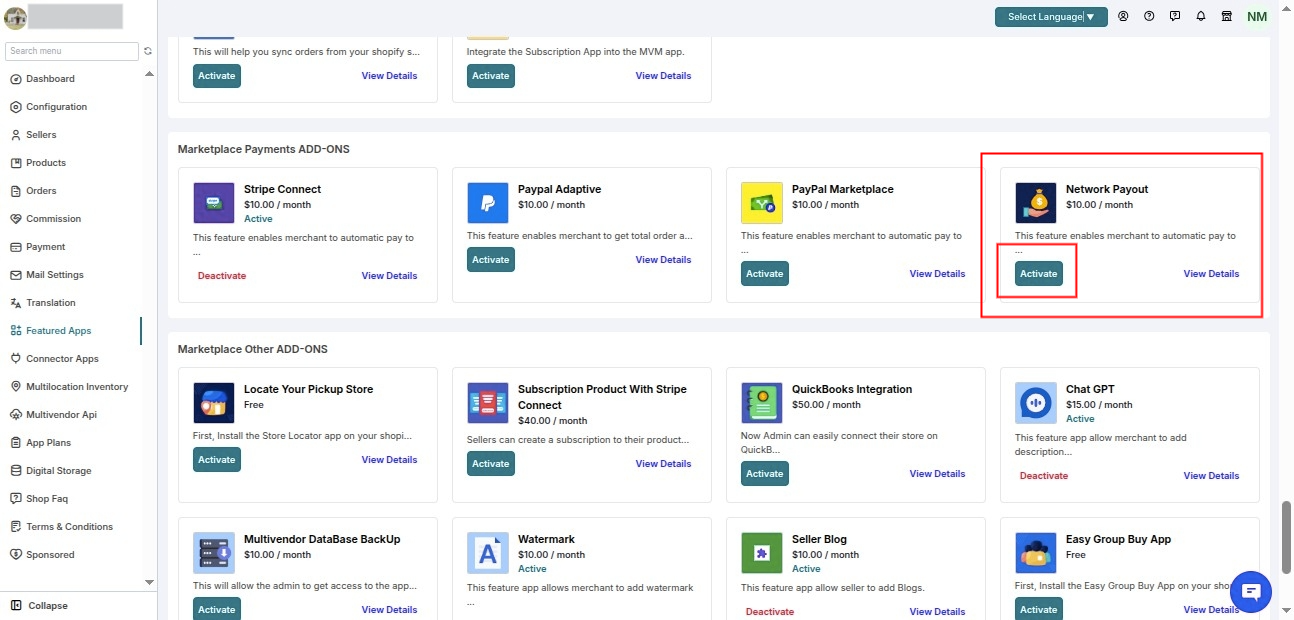Image resolution: width=1294 pixels, height=620 pixels.
Task: Click the sidebar scroll up arrow
Action: pyautogui.click(x=150, y=74)
